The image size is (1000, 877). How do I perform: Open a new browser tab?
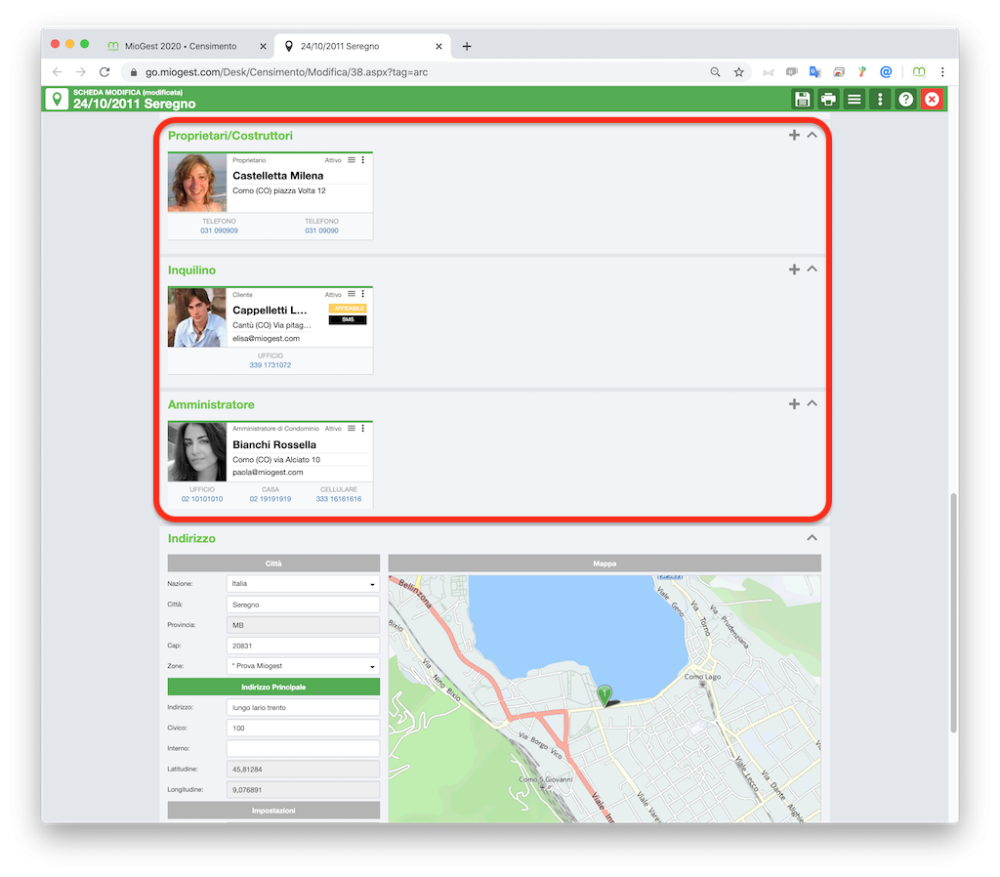[x=467, y=46]
